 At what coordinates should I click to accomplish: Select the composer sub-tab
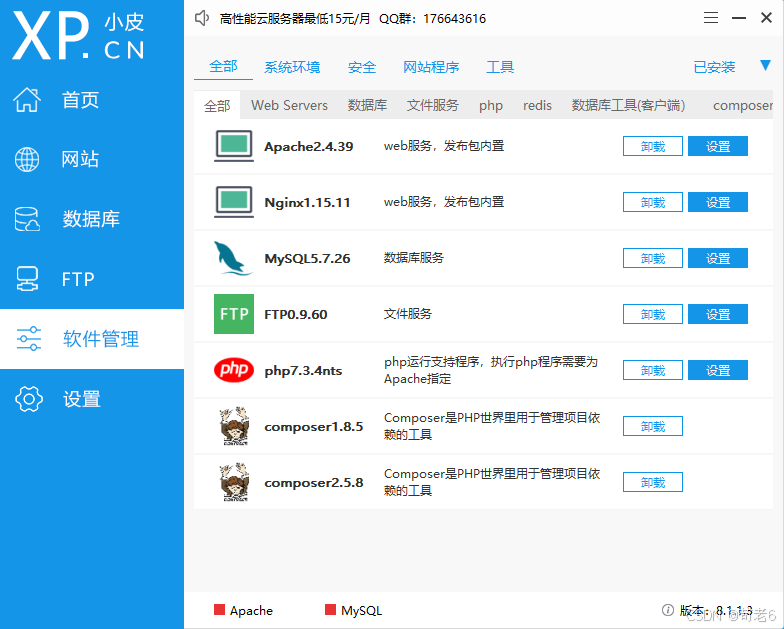pos(742,106)
